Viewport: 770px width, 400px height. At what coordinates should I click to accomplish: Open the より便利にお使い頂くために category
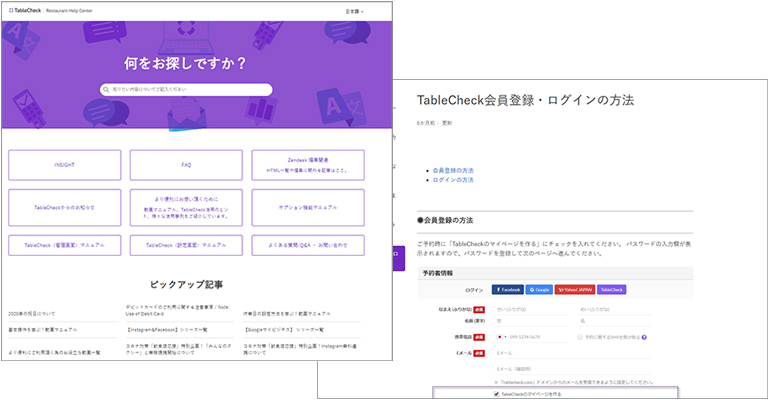[186, 208]
